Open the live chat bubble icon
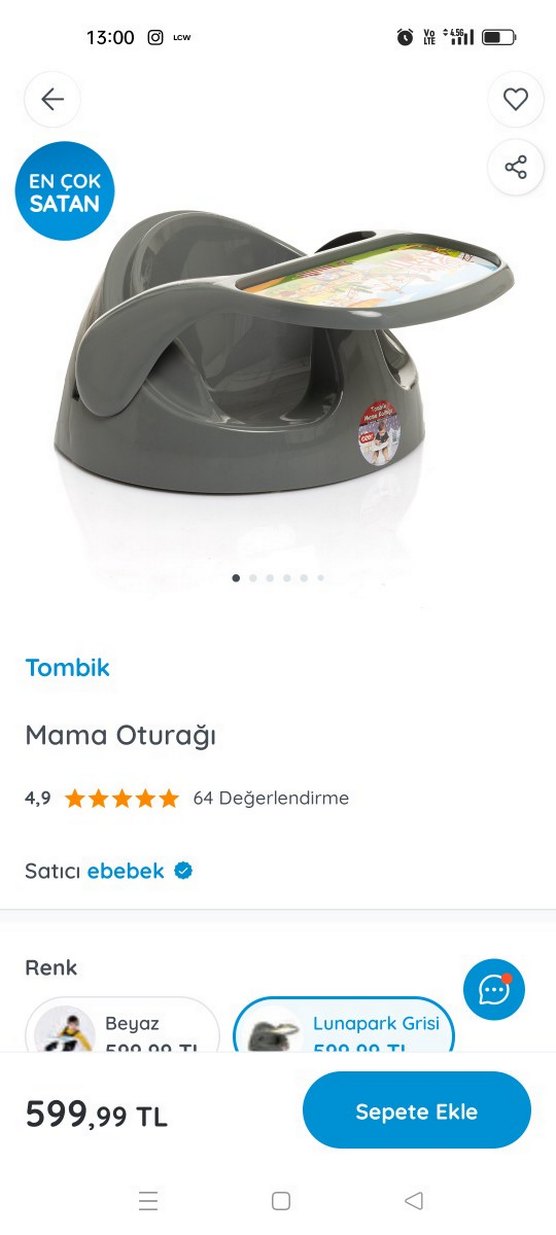This screenshot has width=556, height=1235. point(494,990)
